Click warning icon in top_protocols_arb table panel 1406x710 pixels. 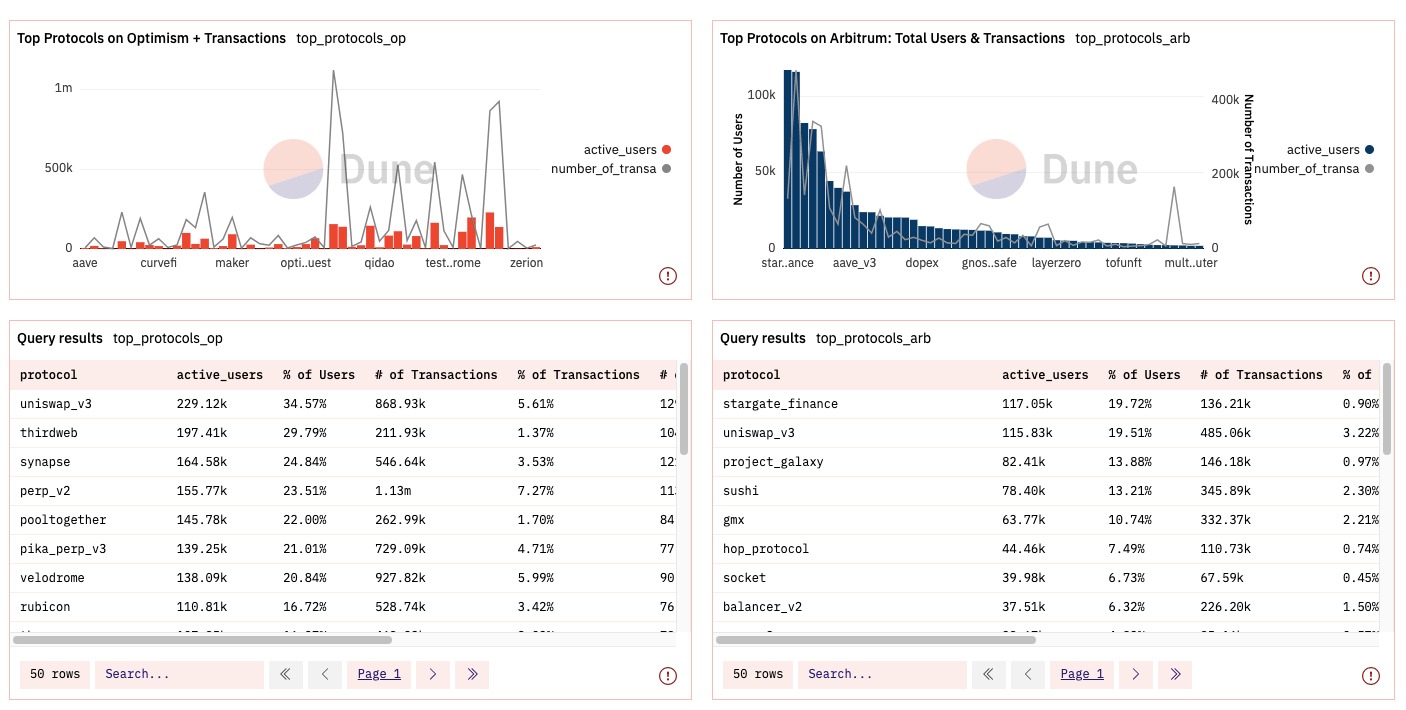pos(1371,676)
